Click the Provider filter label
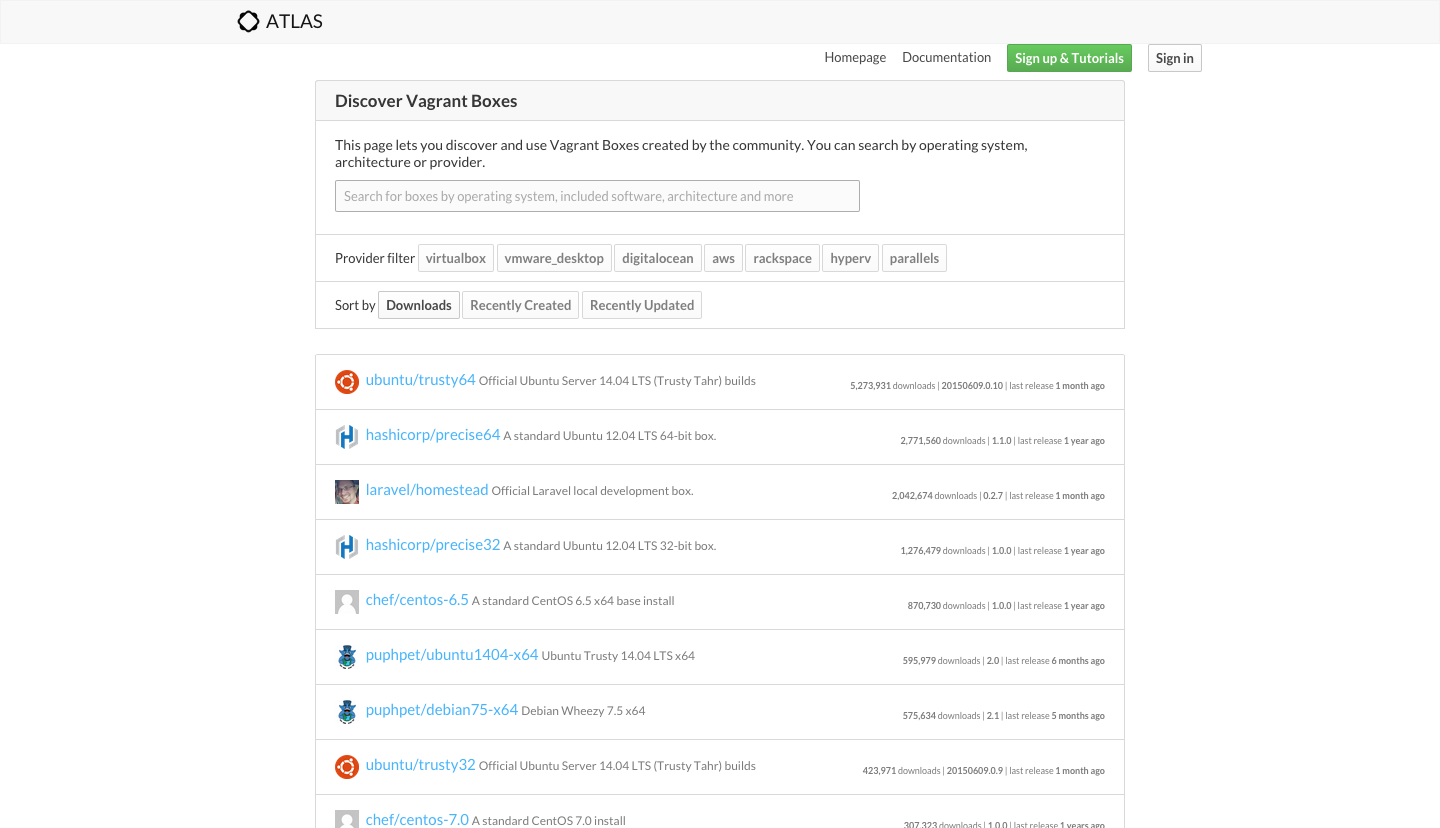This screenshot has height=828, width=1440. (375, 258)
